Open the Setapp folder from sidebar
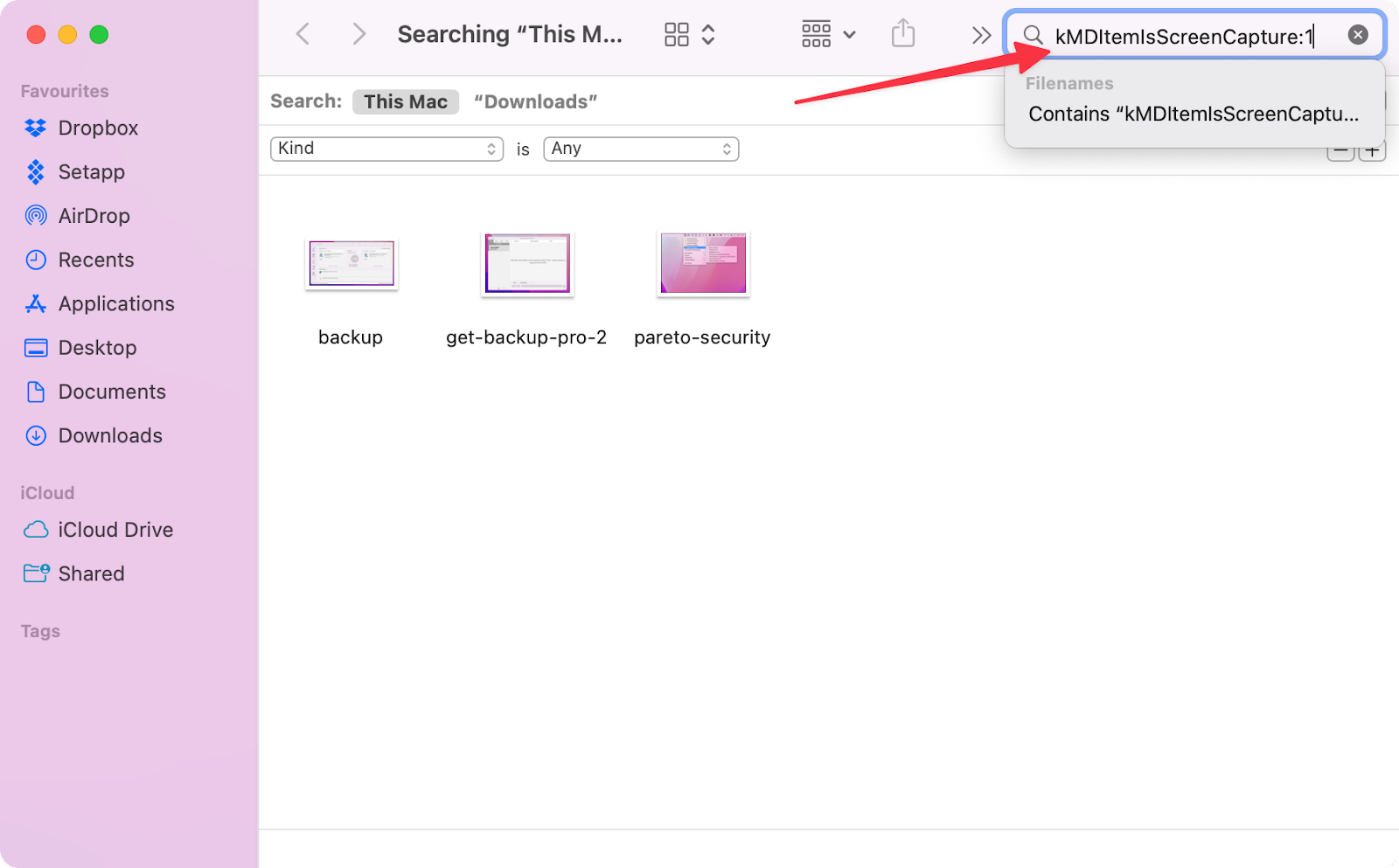 coord(91,172)
